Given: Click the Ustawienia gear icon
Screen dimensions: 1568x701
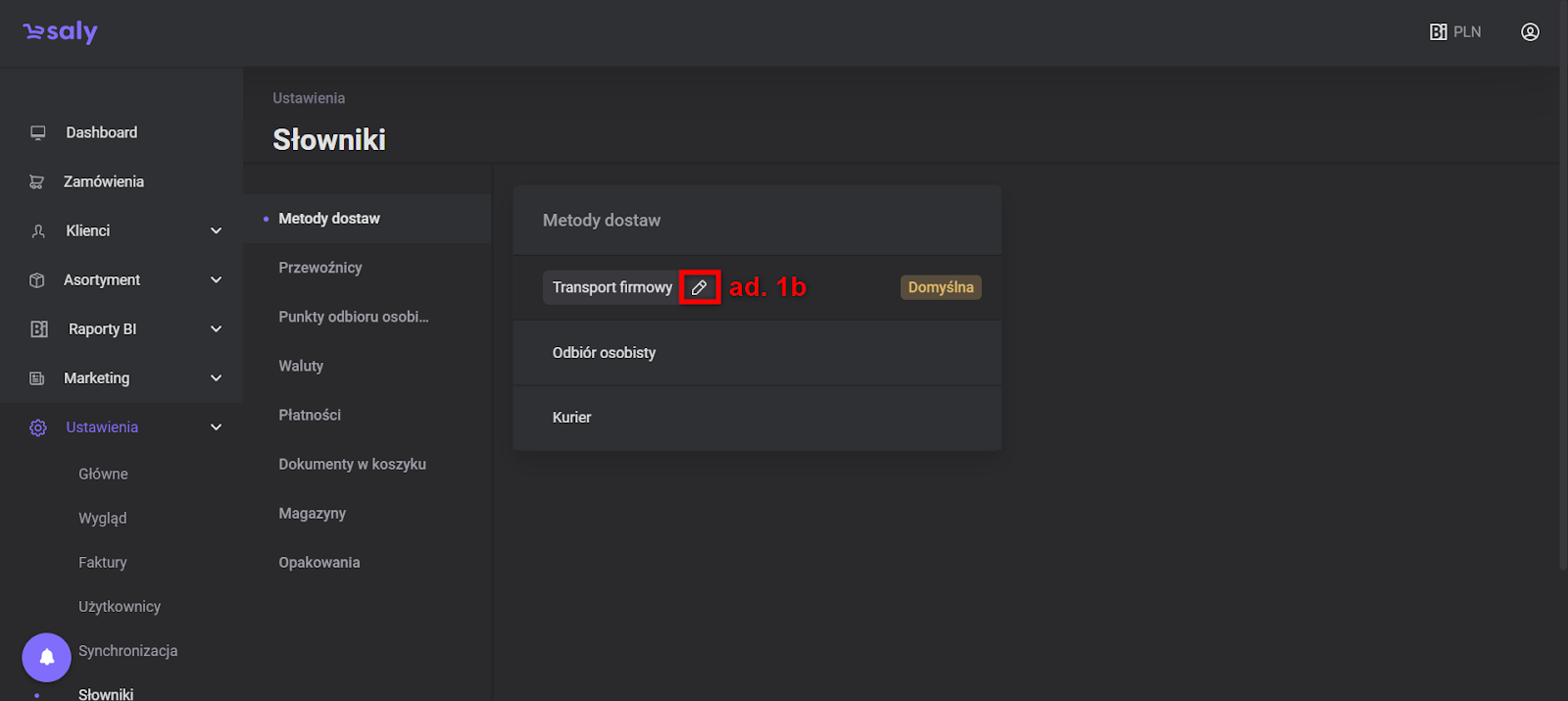Looking at the screenshot, I should click(x=38, y=427).
